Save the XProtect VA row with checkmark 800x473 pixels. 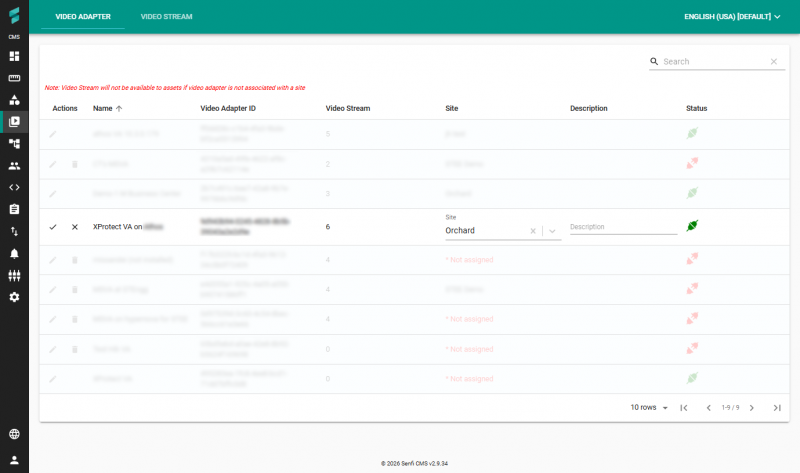pos(53,227)
